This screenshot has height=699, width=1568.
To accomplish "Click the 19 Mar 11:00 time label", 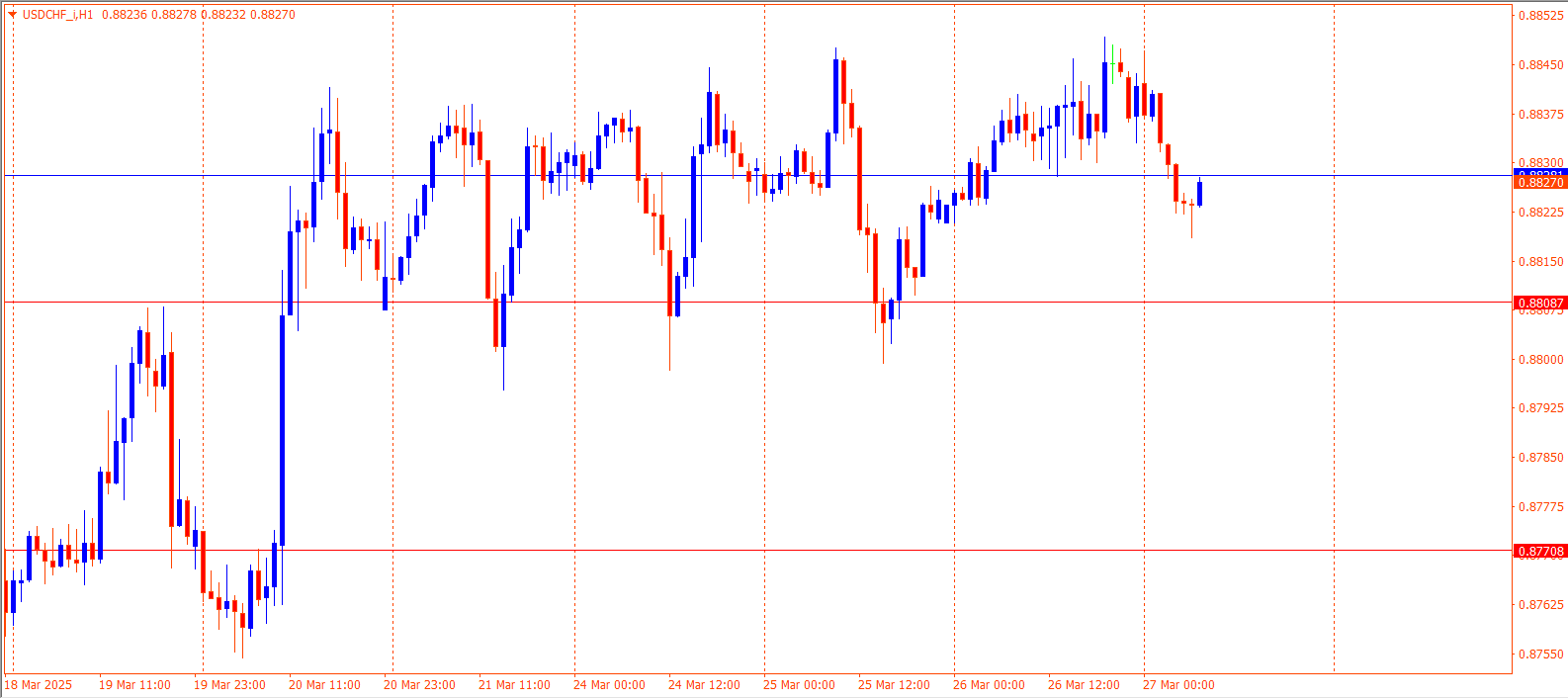I will pyautogui.click(x=134, y=685).
